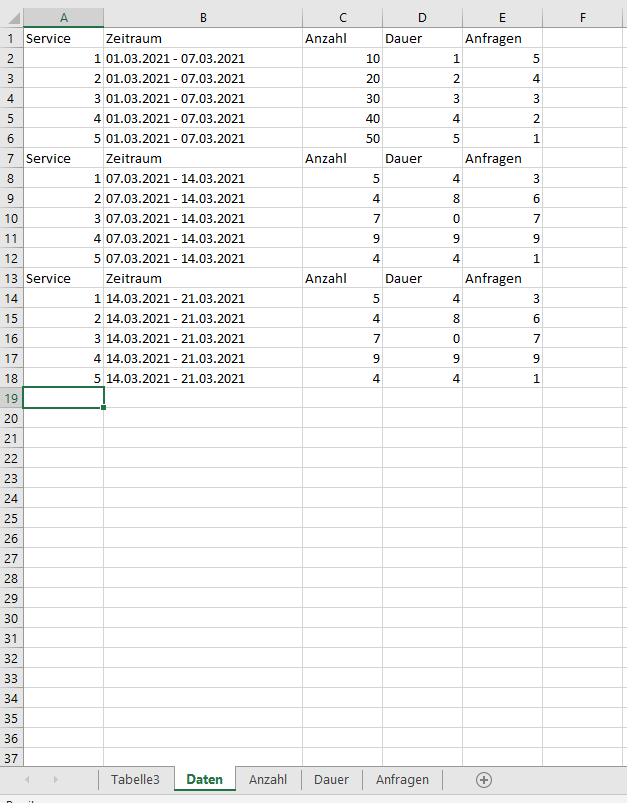The image size is (627, 803).
Task: Add a new sheet with the plus icon
Action: pos(484,779)
